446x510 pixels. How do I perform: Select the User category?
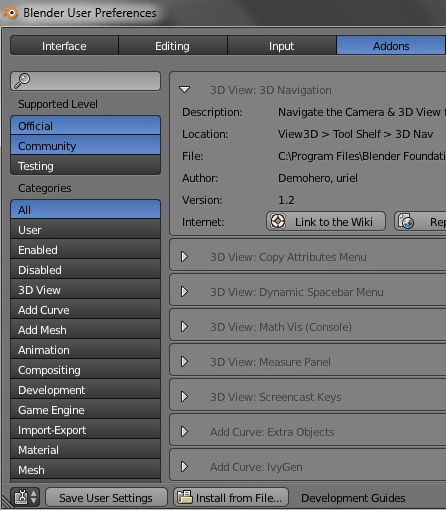[86, 230]
